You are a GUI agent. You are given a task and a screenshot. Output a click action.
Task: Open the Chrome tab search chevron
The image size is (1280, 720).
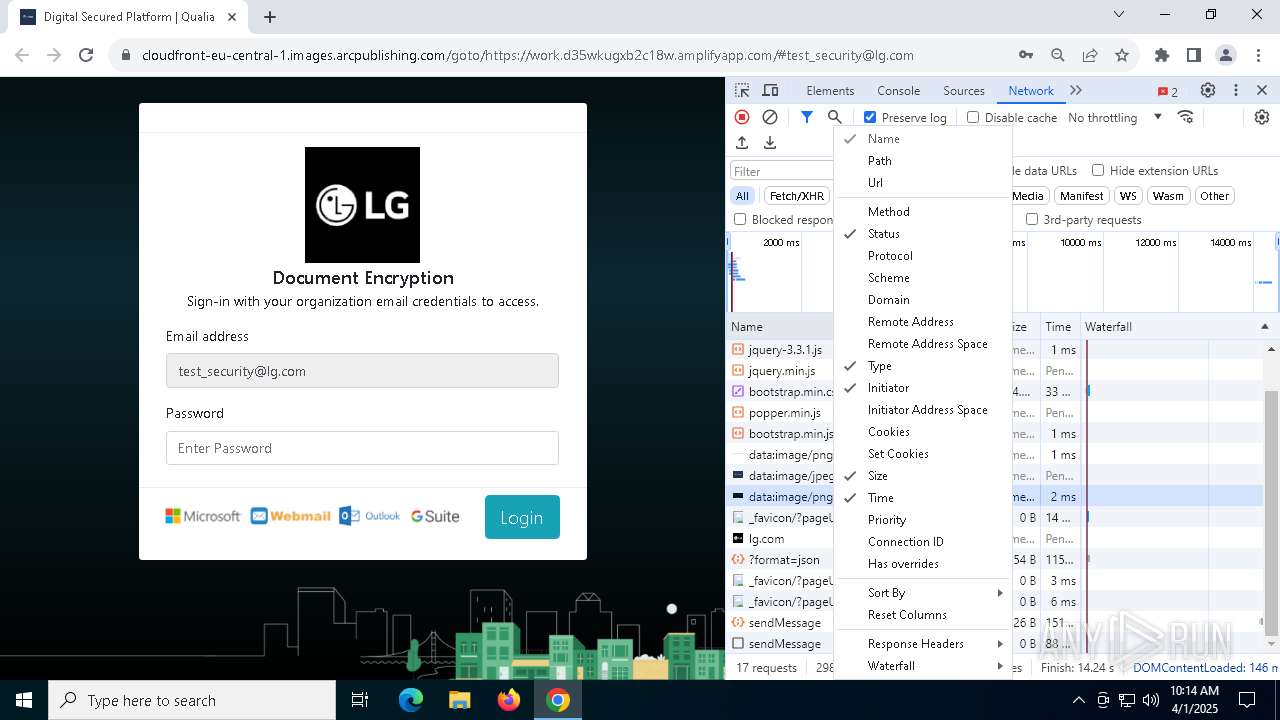click(x=1120, y=15)
